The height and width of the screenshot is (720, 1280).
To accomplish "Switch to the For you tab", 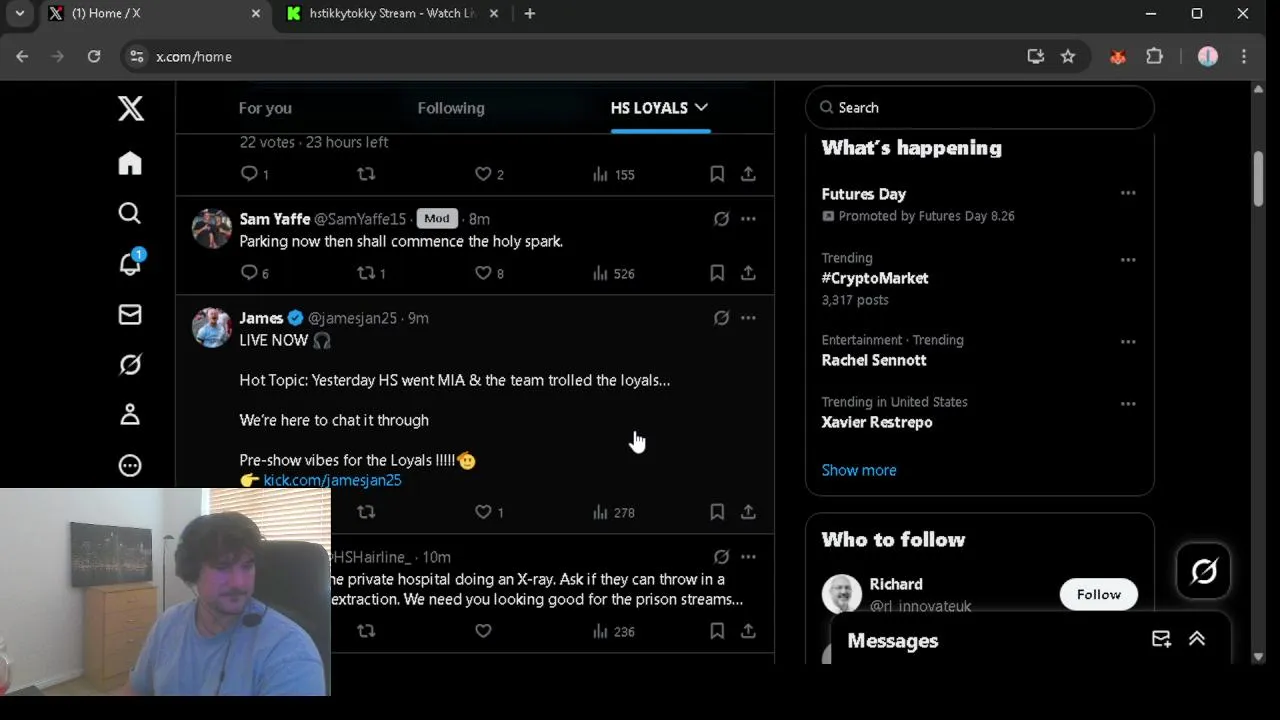I will tap(265, 108).
